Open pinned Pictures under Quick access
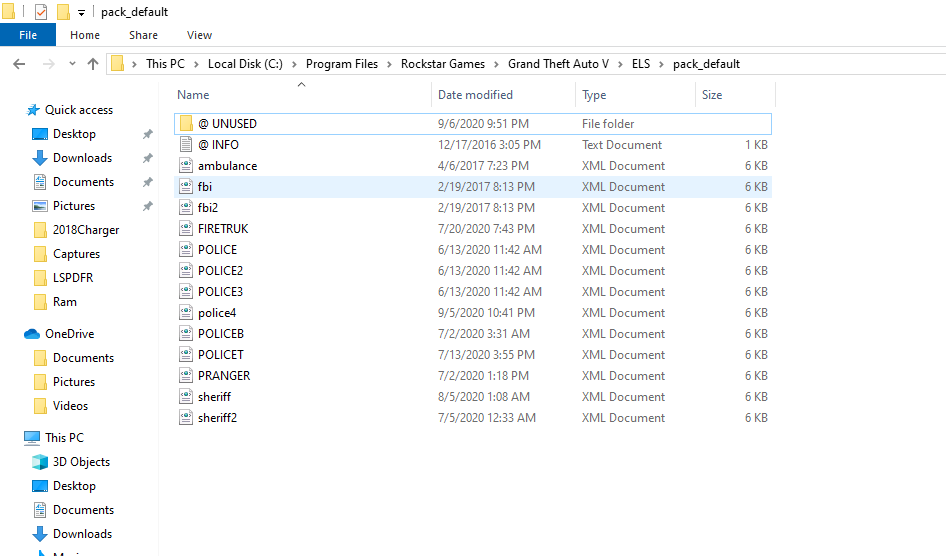The height and width of the screenshot is (556, 946). 74,206
